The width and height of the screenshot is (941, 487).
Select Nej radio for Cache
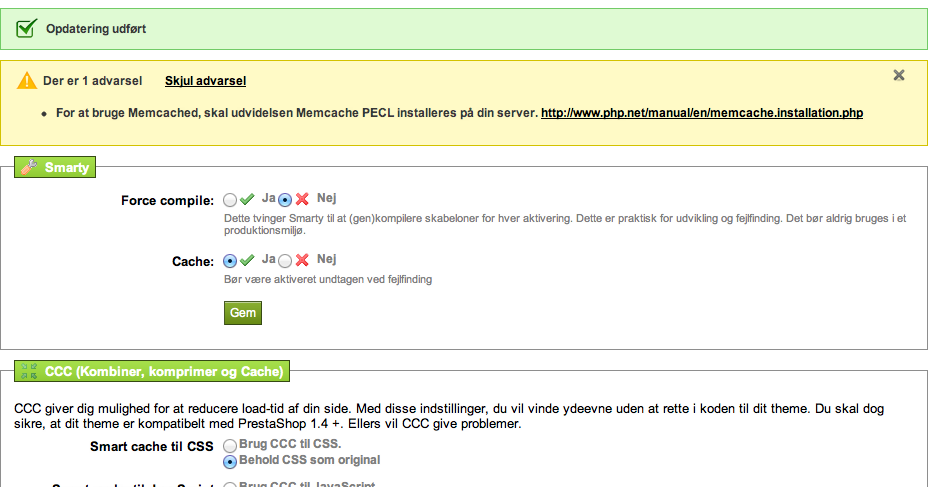285,261
